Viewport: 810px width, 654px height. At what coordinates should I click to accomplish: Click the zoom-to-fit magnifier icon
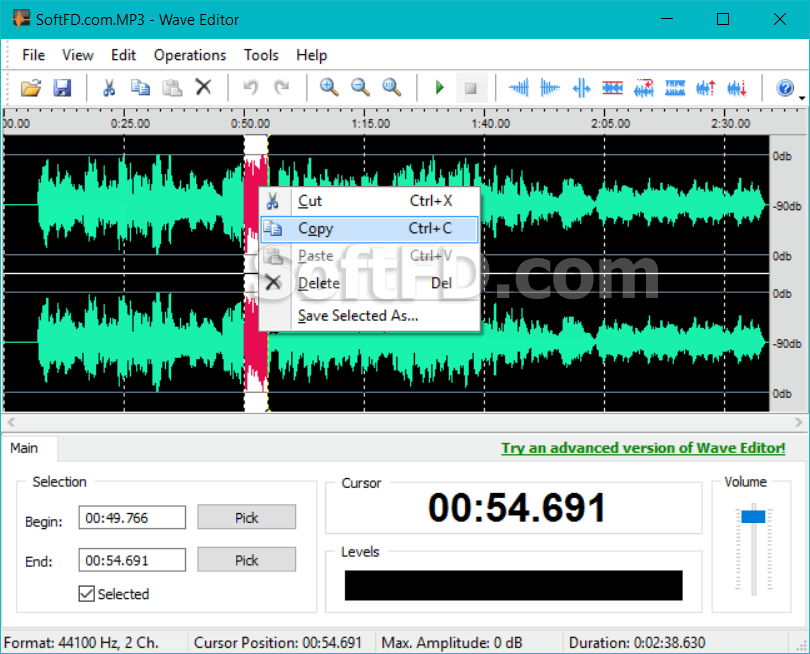(392, 88)
